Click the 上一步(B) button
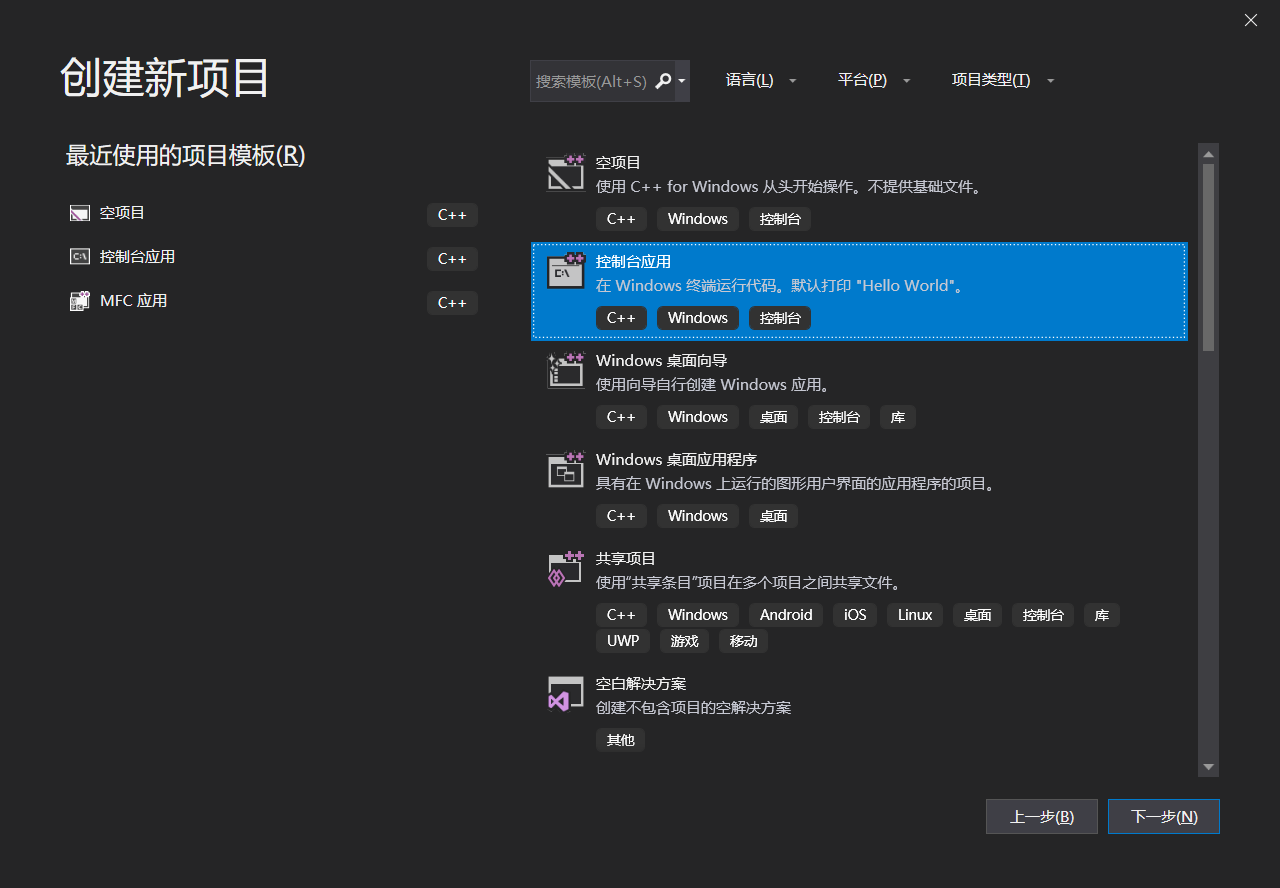1280x888 pixels. coord(1041,816)
